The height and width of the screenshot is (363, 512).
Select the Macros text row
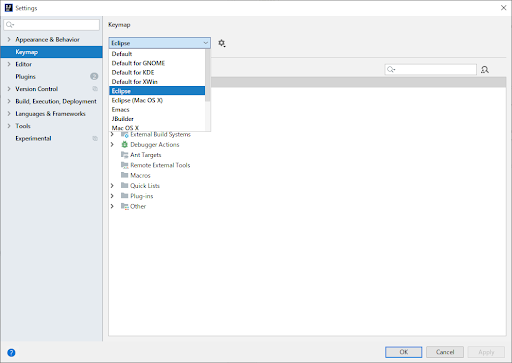tap(140, 175)
